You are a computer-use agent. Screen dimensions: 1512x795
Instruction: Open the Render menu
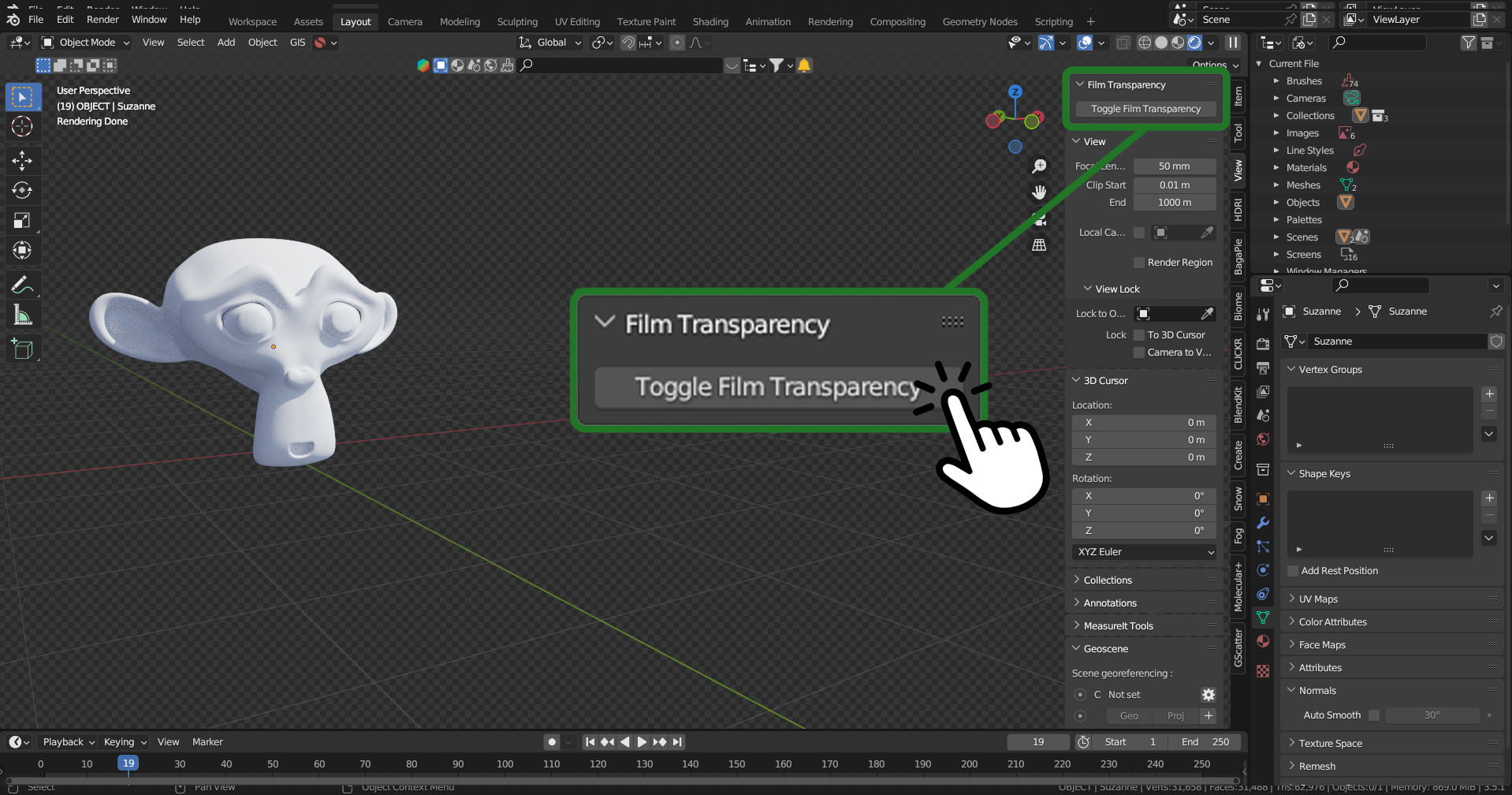(x=102, y=20)
